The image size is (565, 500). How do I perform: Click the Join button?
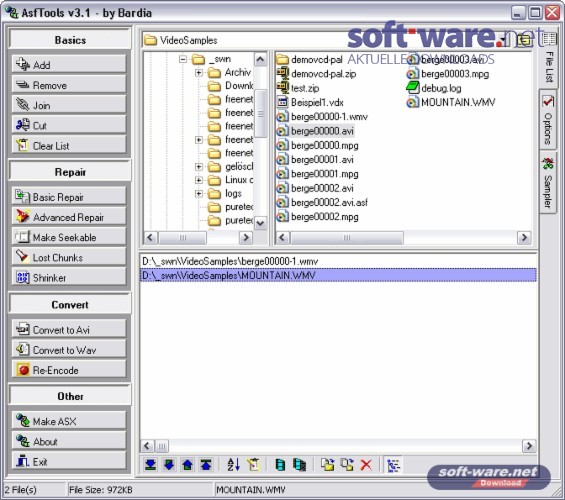69,105
